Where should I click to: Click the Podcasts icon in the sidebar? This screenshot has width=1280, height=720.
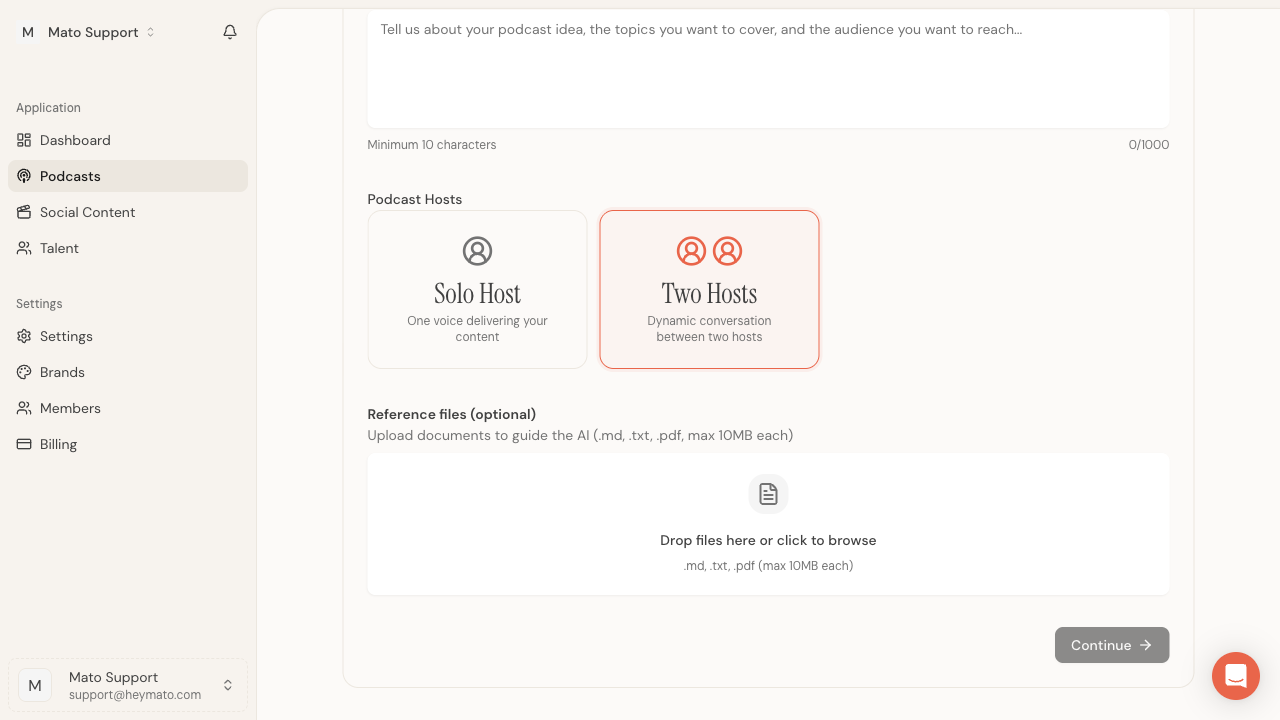[24, 176]
